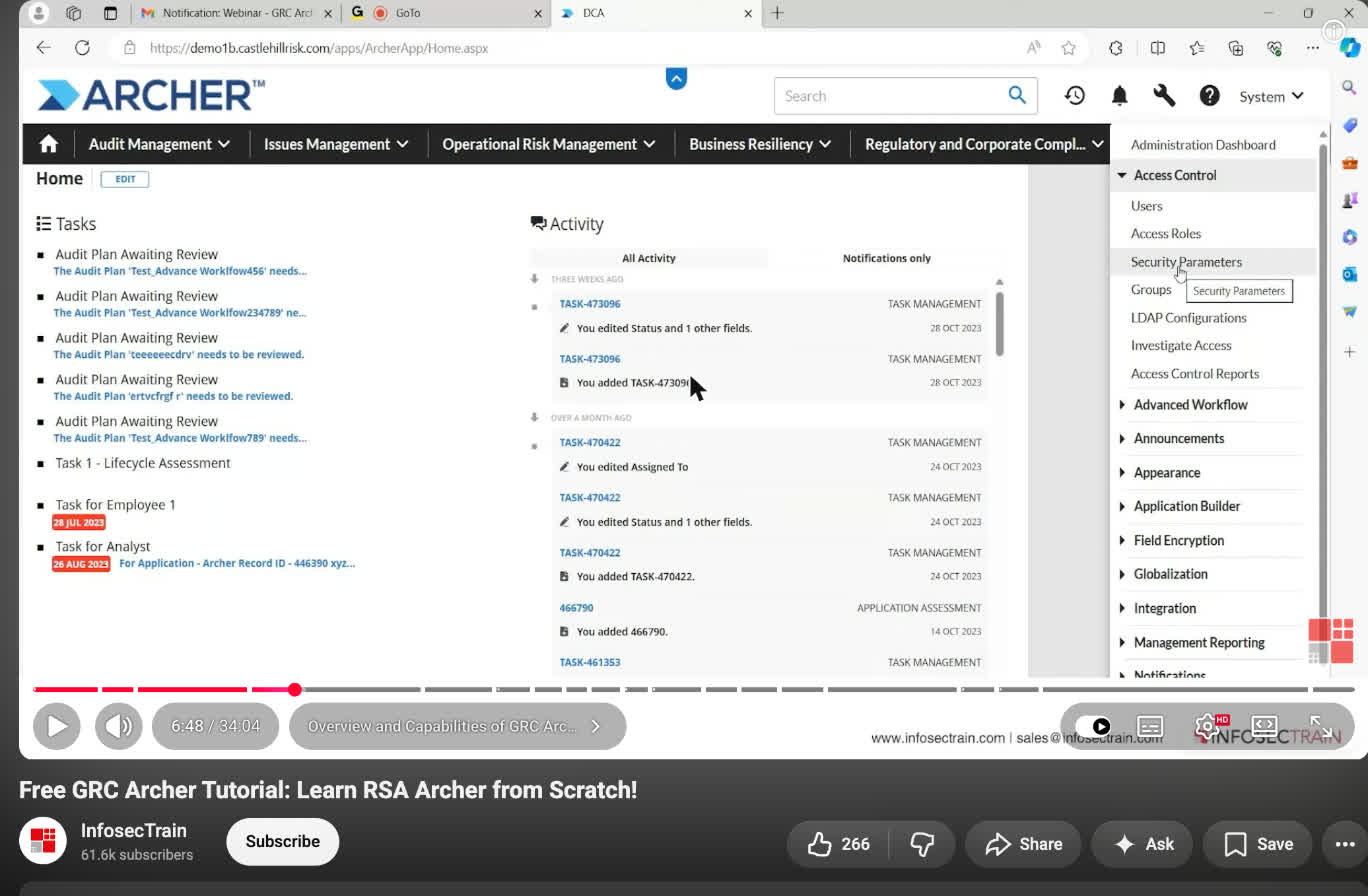
Task: Mute the video volume icon
Action: [118, 726]
